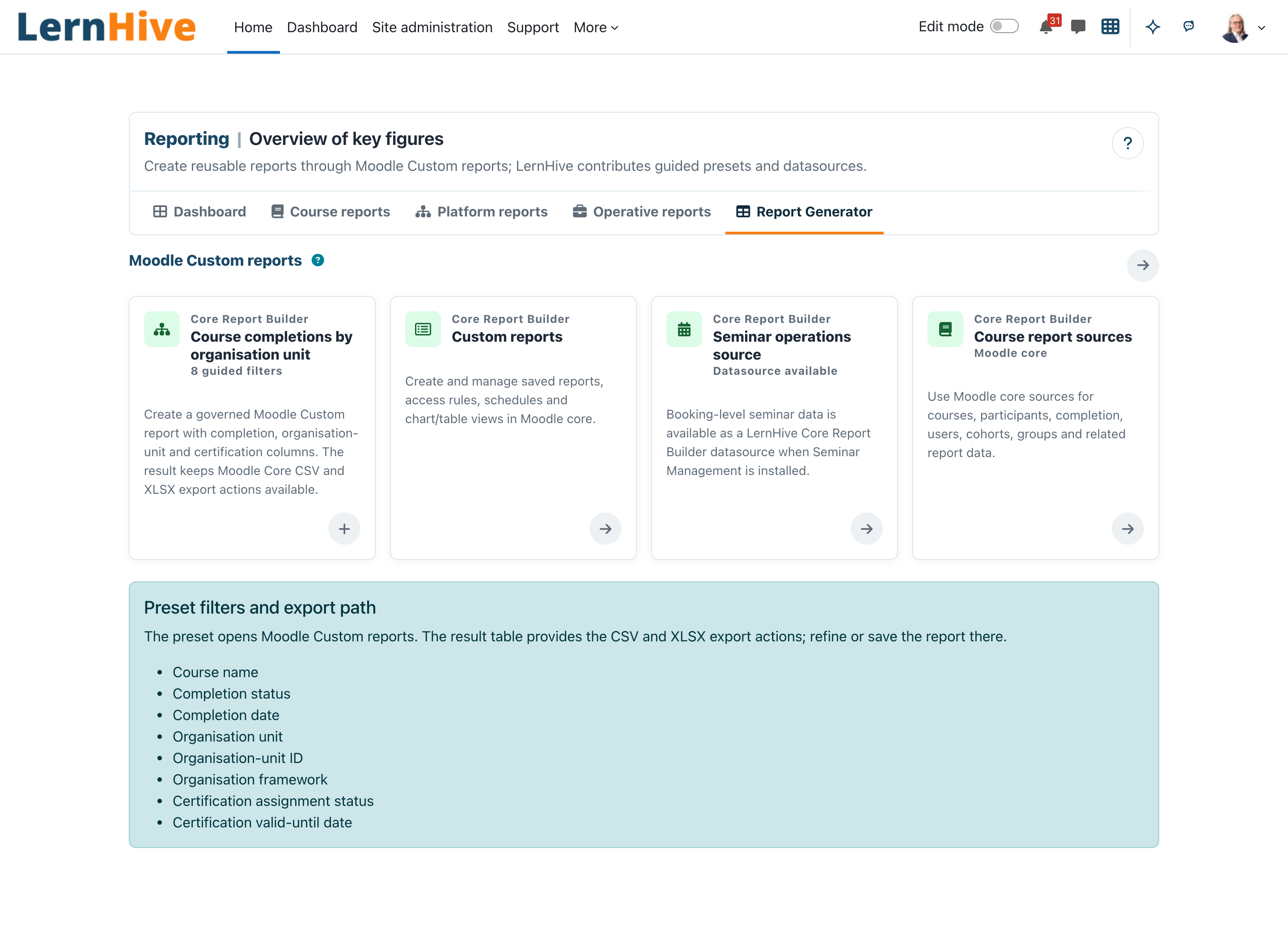The image size is (1288, 941).
Task: Click the LernHive logo
Action: click(x=106, y=26)
